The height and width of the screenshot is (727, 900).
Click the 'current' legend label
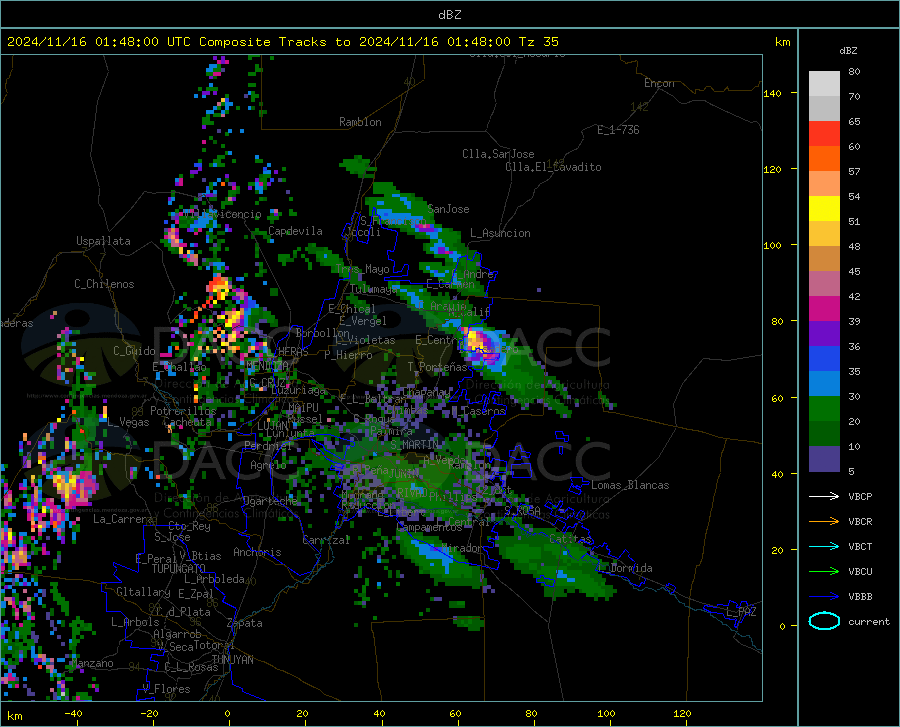tap(869, 621)
